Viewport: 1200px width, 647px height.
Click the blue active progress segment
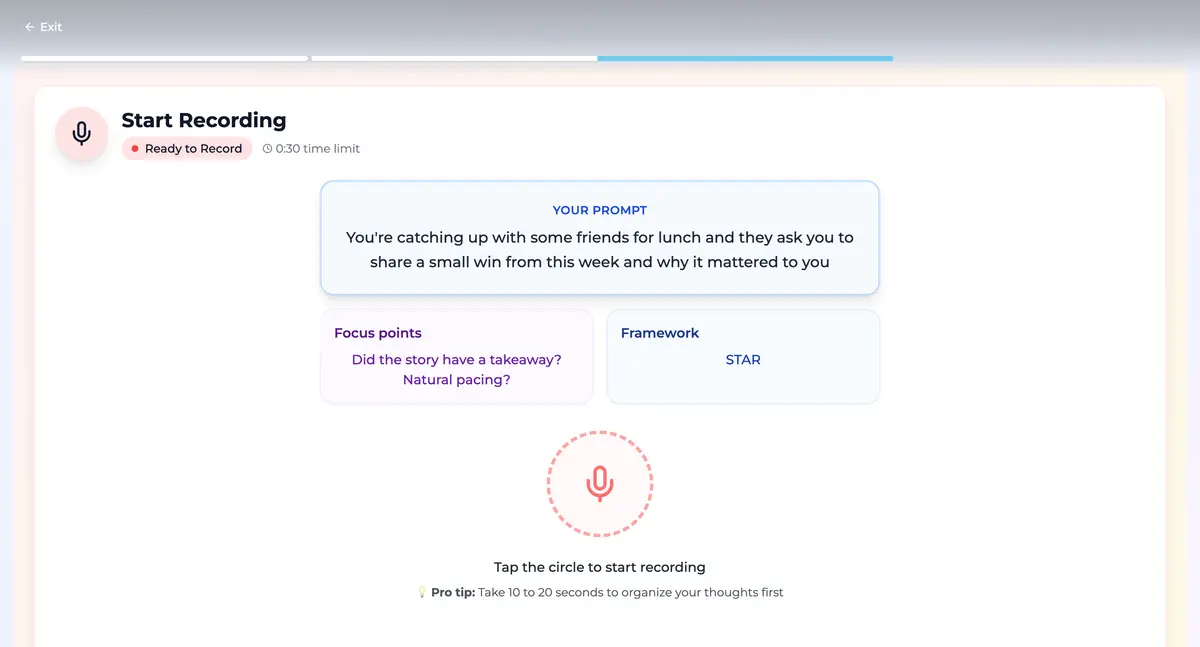(745, 58)
